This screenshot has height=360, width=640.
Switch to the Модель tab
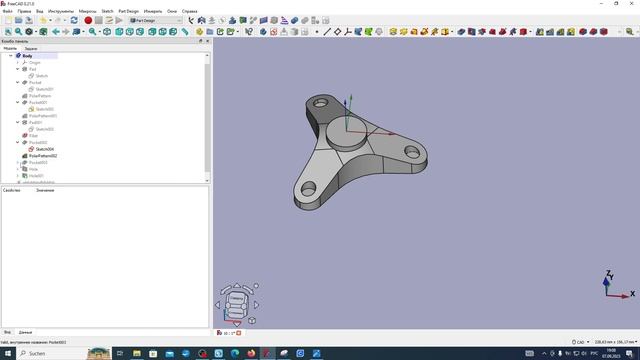click(10, 49)
